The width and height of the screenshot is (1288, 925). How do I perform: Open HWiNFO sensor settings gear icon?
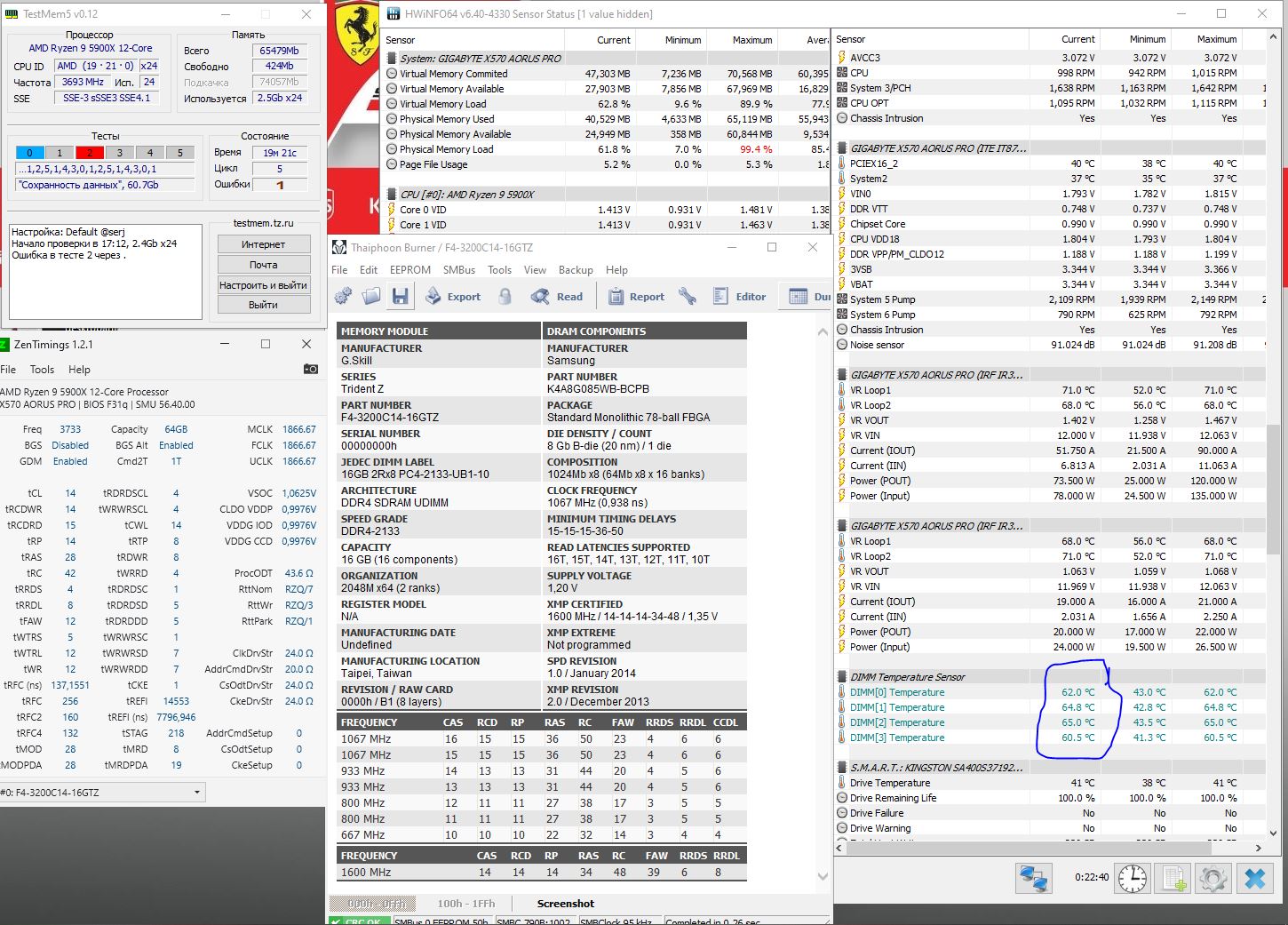click(1213, 878)
